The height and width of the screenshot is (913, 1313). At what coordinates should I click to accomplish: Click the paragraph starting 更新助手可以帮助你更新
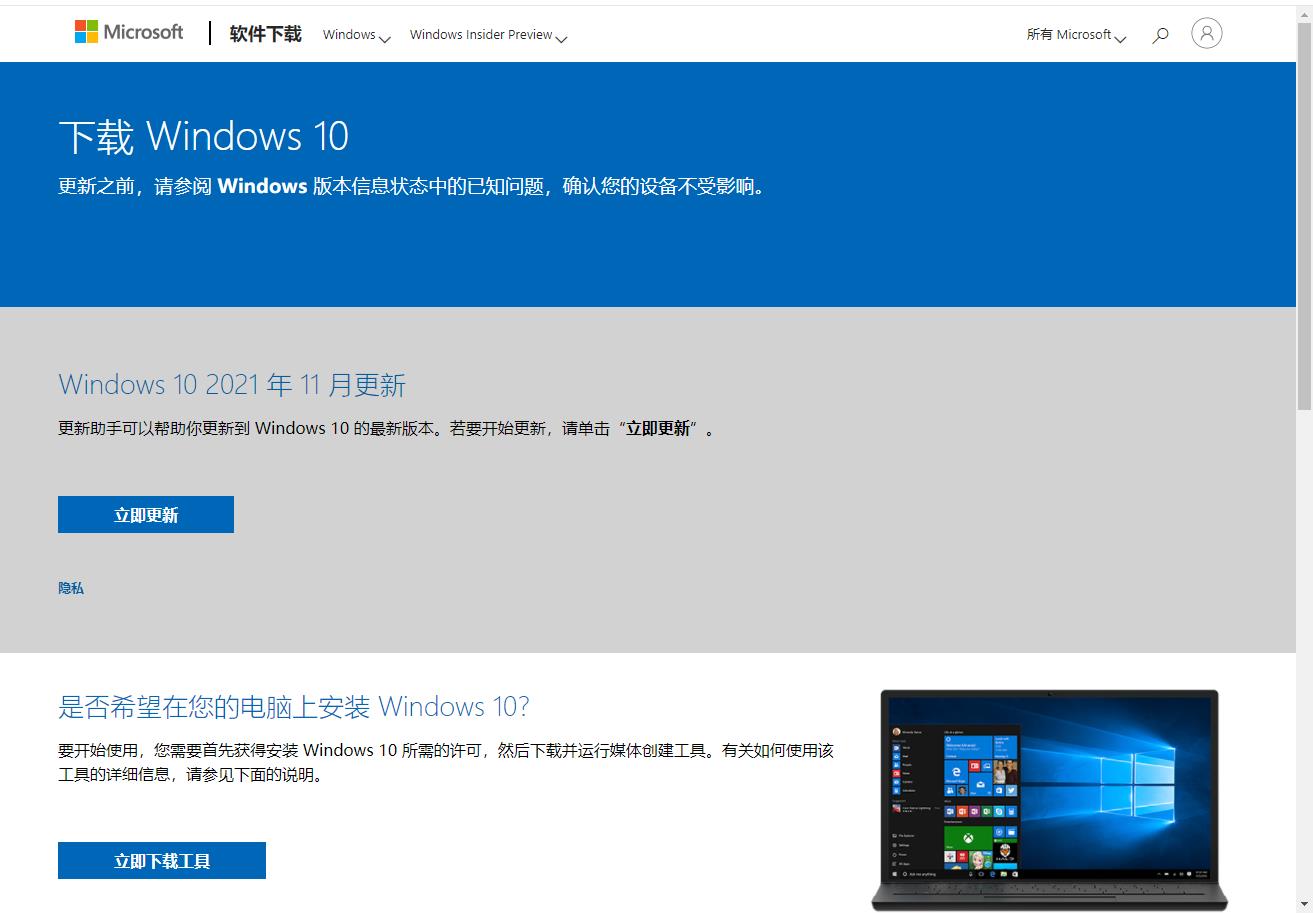tap(387, 428)
